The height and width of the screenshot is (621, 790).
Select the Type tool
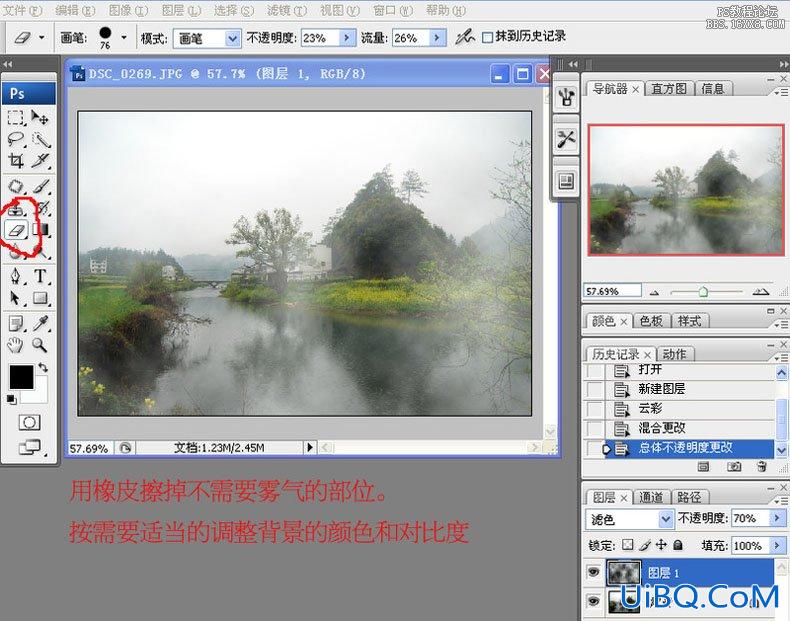point(40,276)
